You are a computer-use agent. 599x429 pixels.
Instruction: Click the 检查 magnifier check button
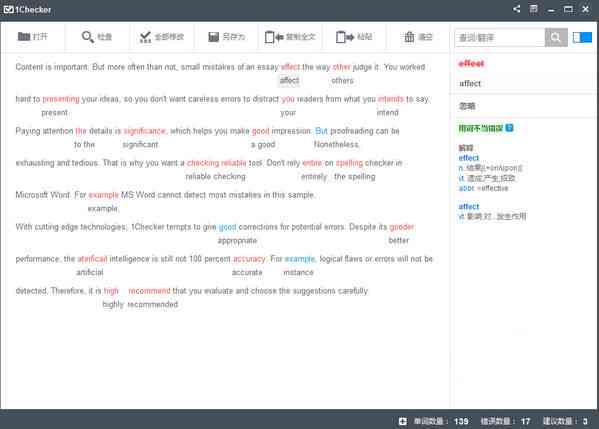point(96,37)
